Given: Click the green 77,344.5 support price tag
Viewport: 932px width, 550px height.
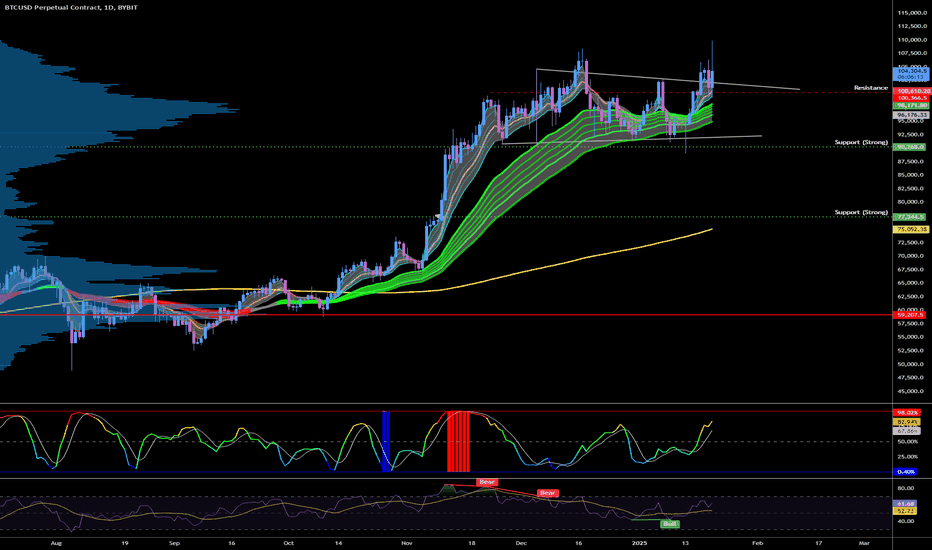Looking at the screenshot, I should pos(909,217).
